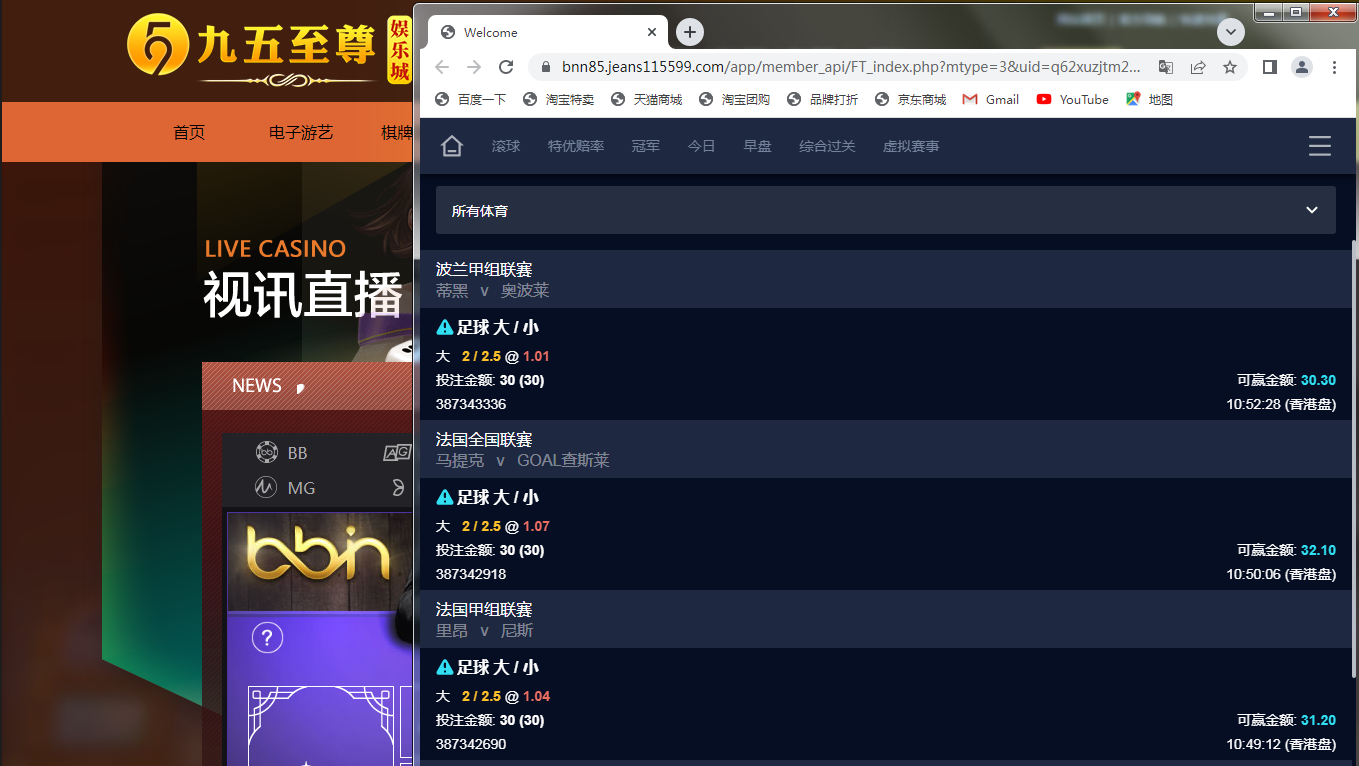Open the 地图 maps bookmark

1149,99
